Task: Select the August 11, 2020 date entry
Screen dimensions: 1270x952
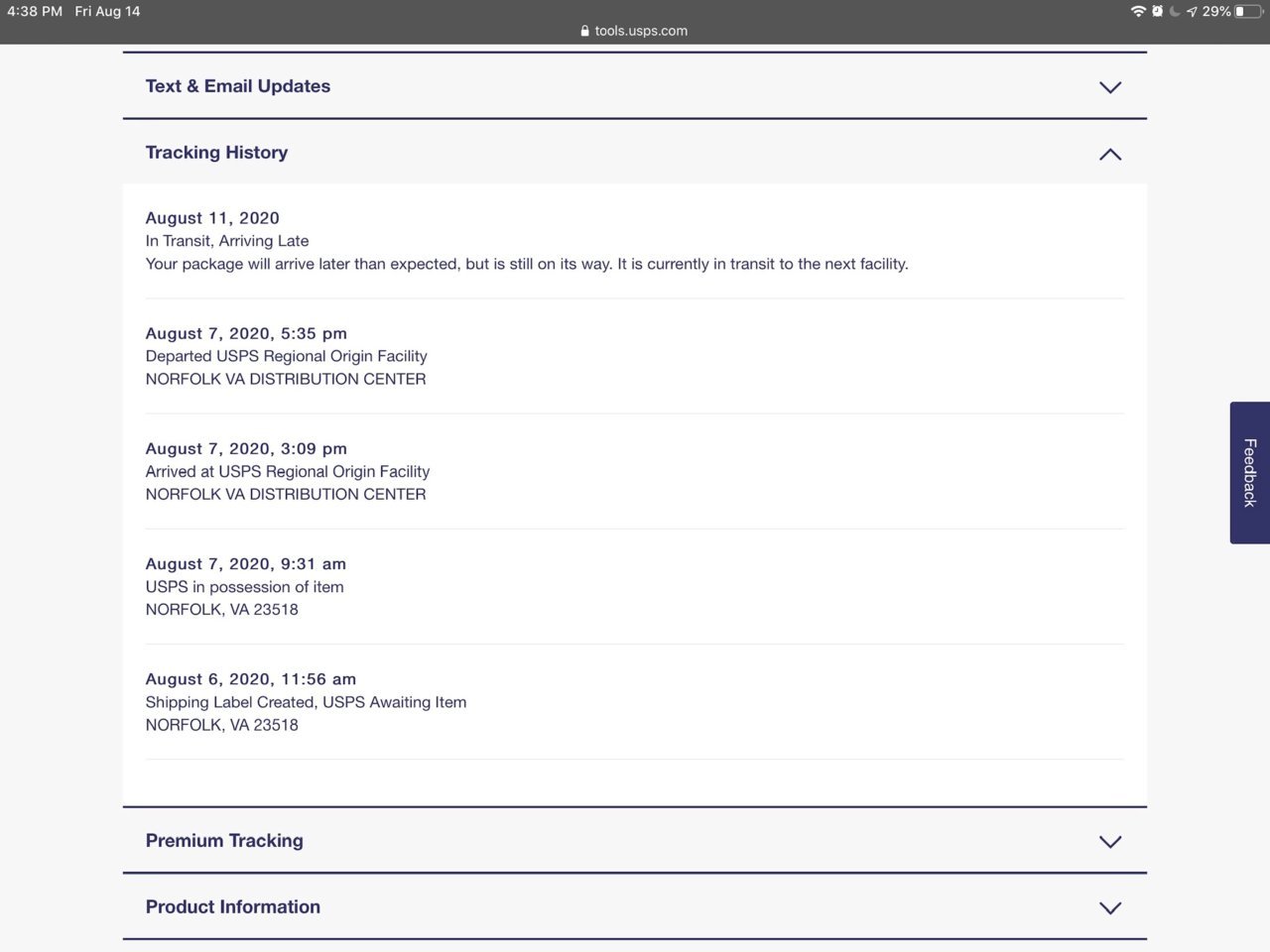Action: tap(212, 218)
